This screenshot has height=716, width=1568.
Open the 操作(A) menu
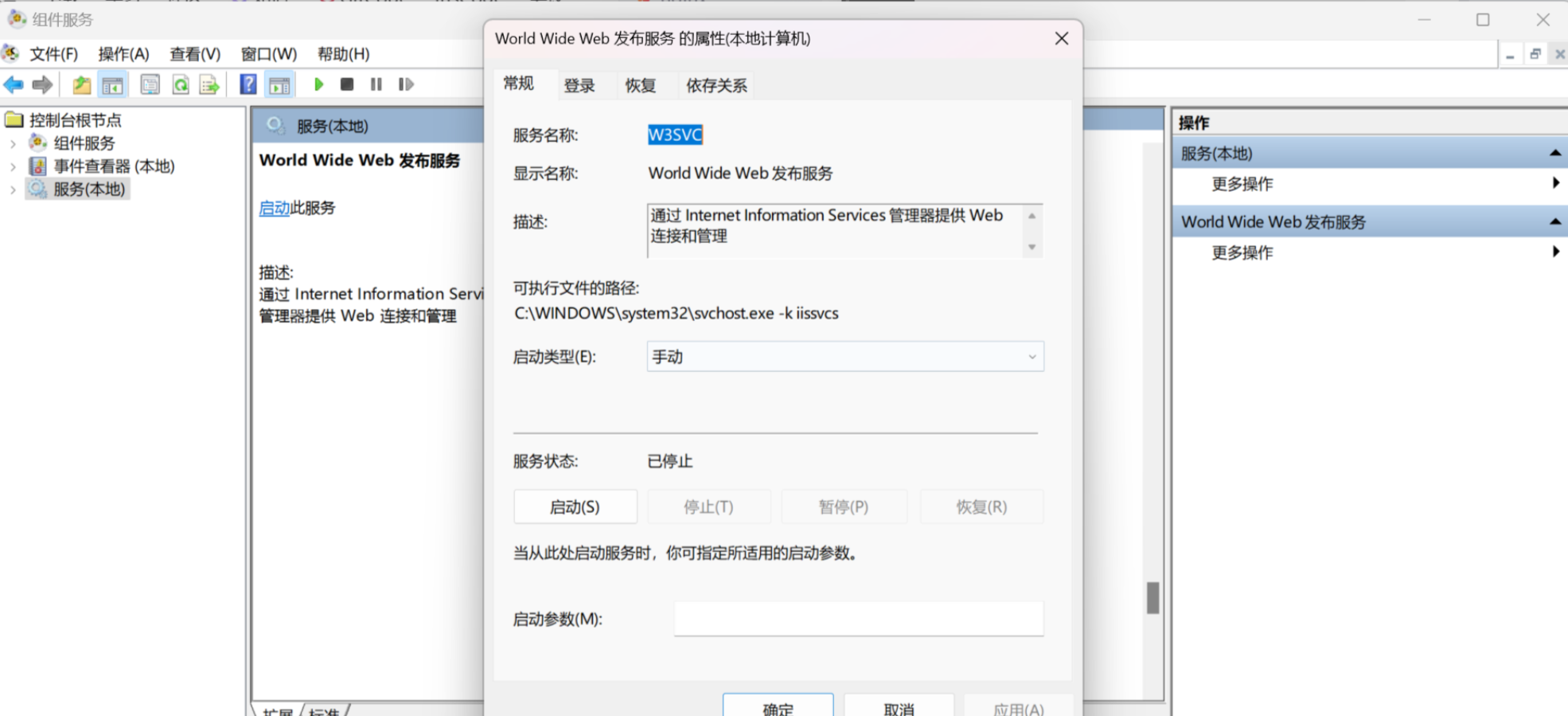point(123,54)
